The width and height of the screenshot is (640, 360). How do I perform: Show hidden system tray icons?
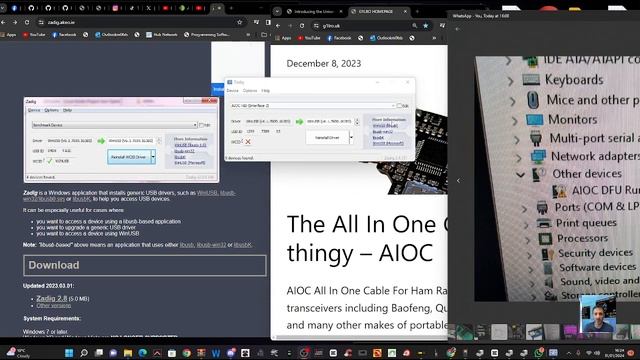569,353
